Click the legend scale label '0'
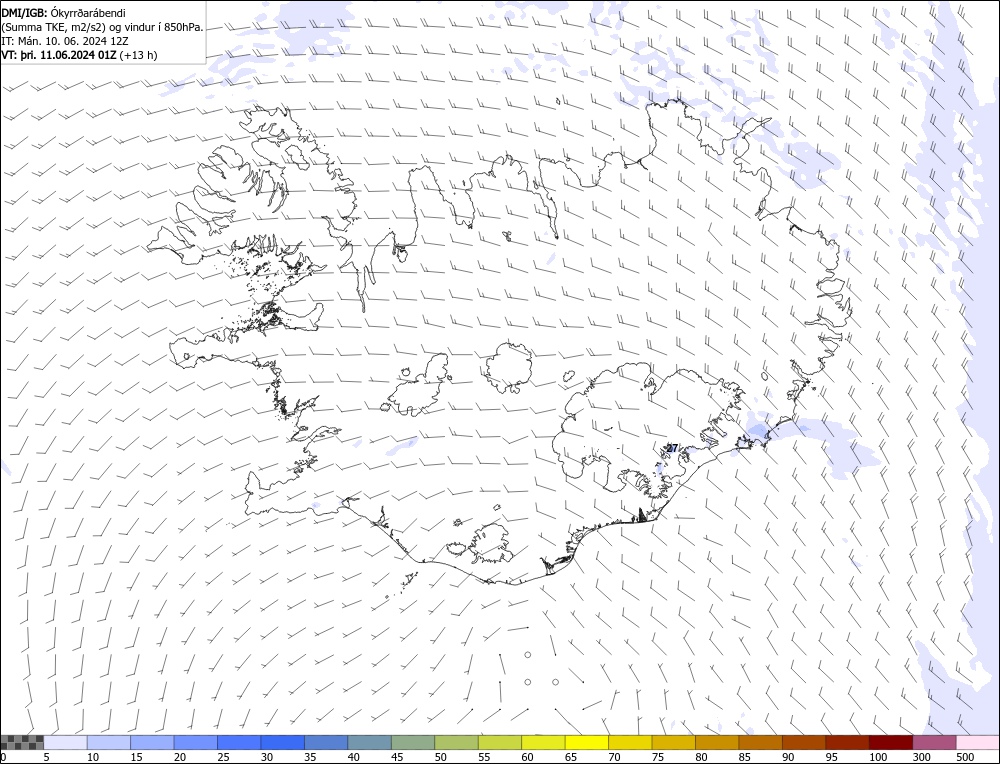The image size is (1000, 764). click(x=4, y=757)
